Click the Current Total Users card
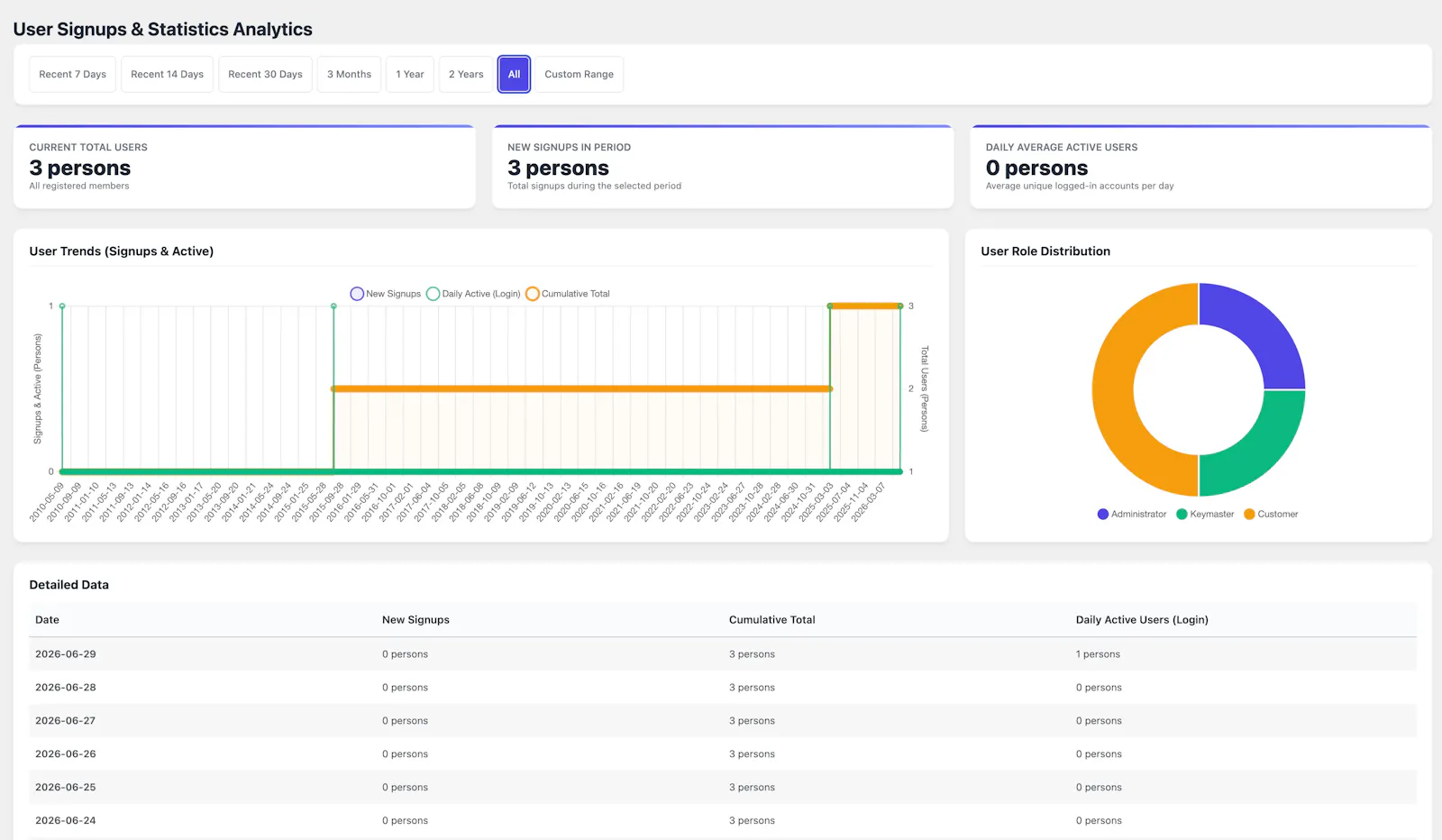Viewport: 1442px width, 840px height. pyautogui.click(x=244, y=167)
